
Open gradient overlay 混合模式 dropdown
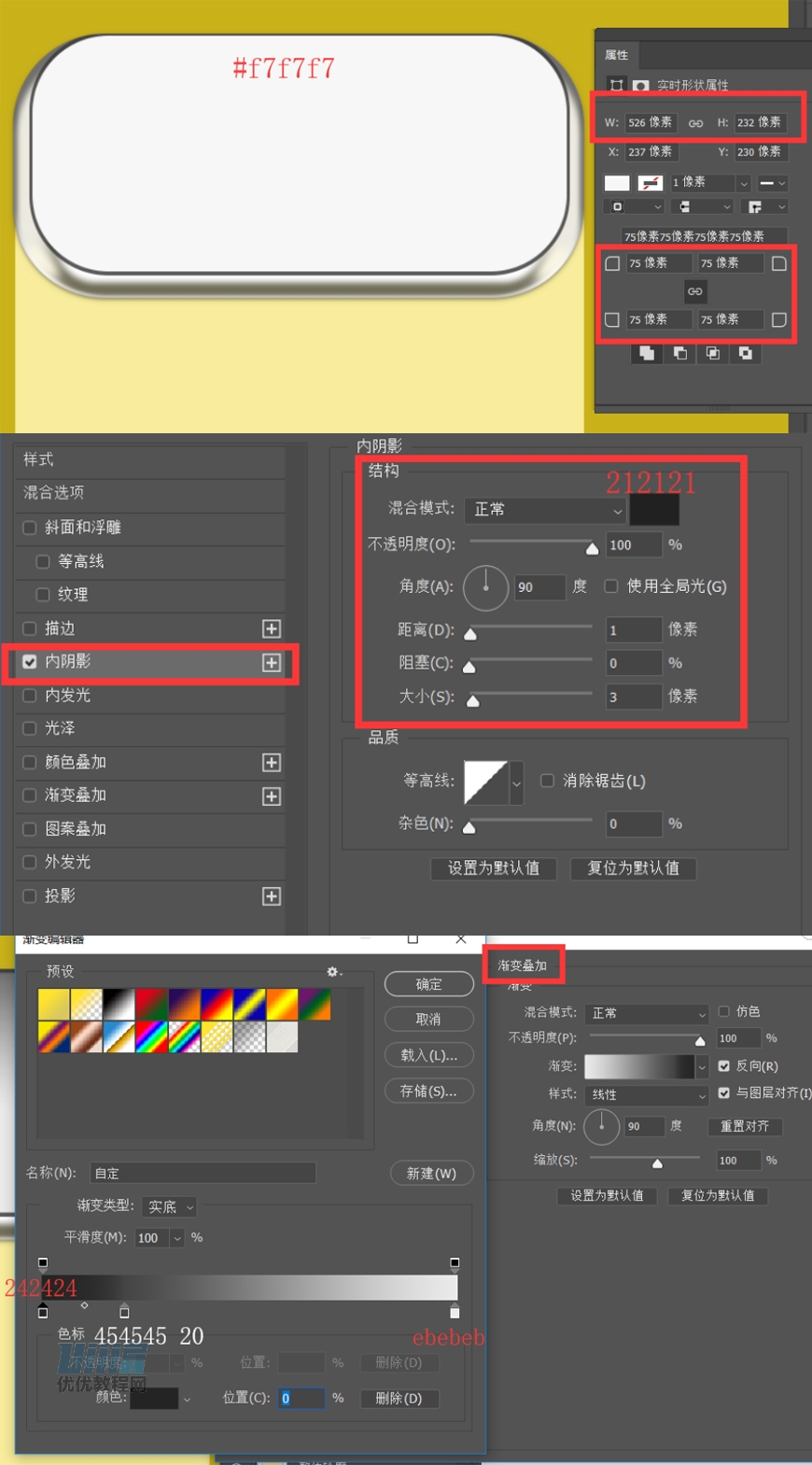click(647, 1013)
